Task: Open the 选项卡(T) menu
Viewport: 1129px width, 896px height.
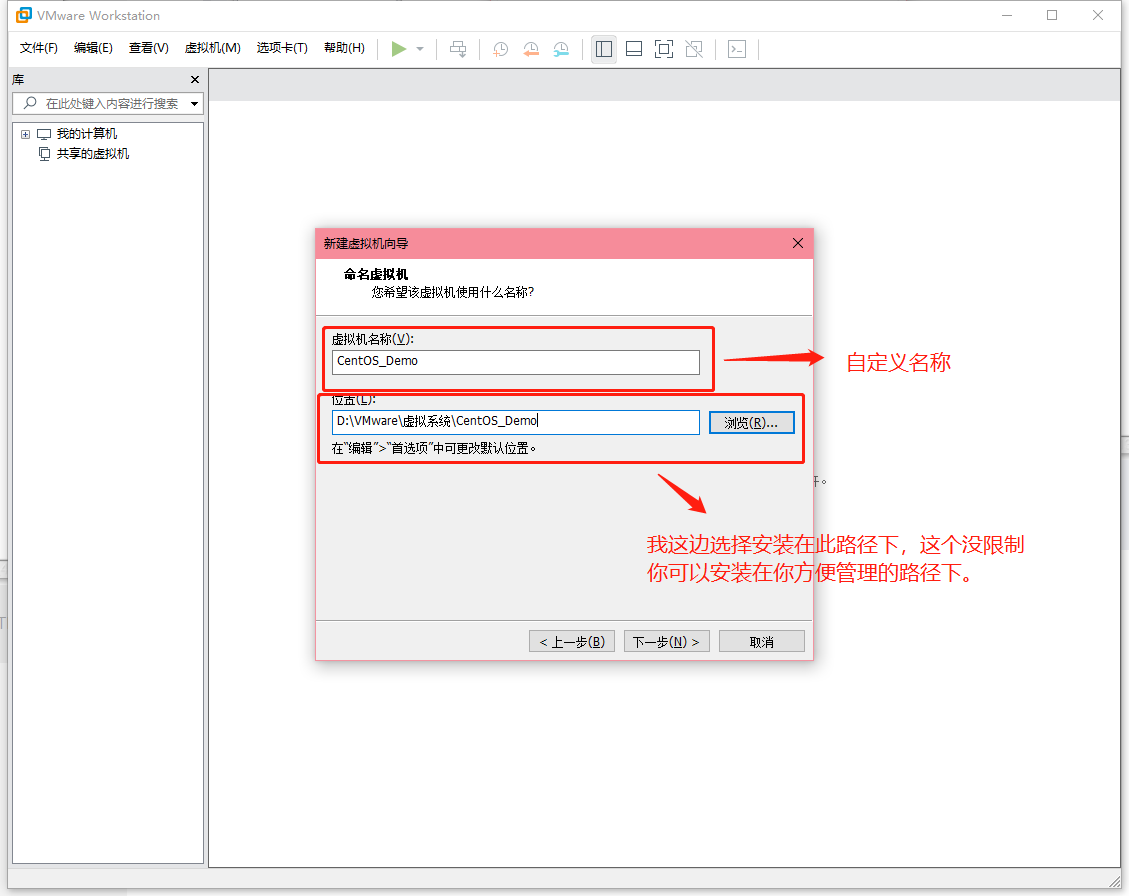Action: 282,48
